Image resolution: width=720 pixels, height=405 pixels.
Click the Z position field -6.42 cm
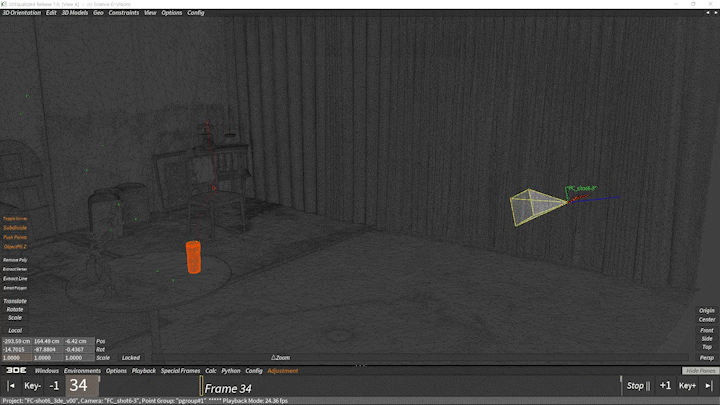[x=78, y=341]
